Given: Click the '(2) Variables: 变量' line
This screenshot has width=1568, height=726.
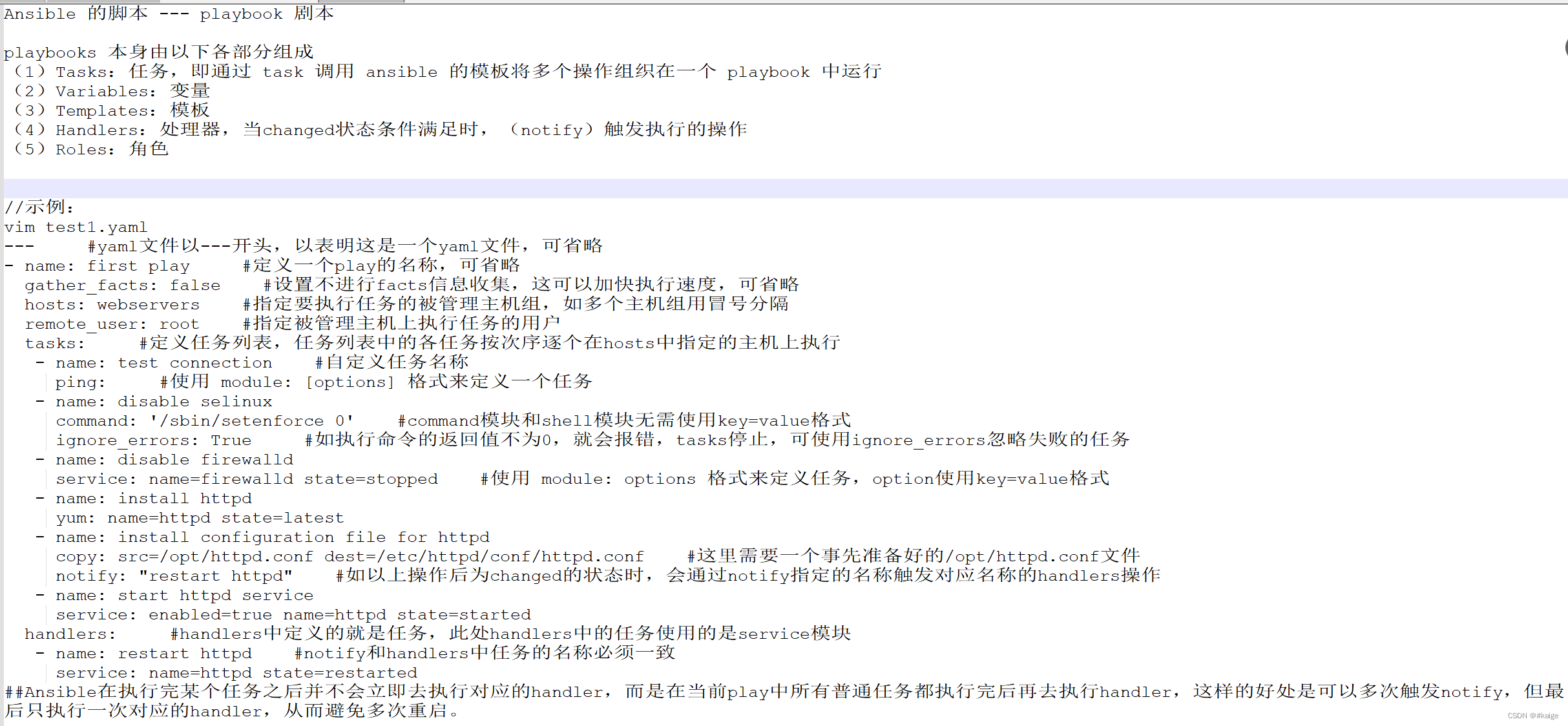Looking at the screenshot, I should tap(112, 91).
